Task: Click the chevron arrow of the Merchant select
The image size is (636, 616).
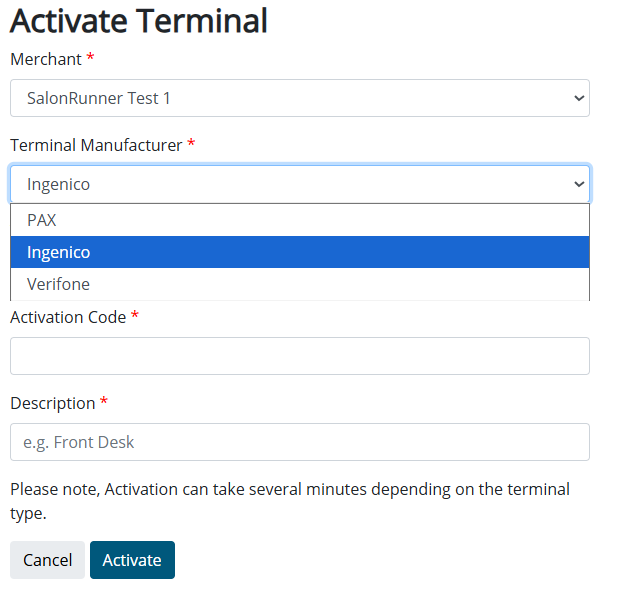Action: pos(578,98)
